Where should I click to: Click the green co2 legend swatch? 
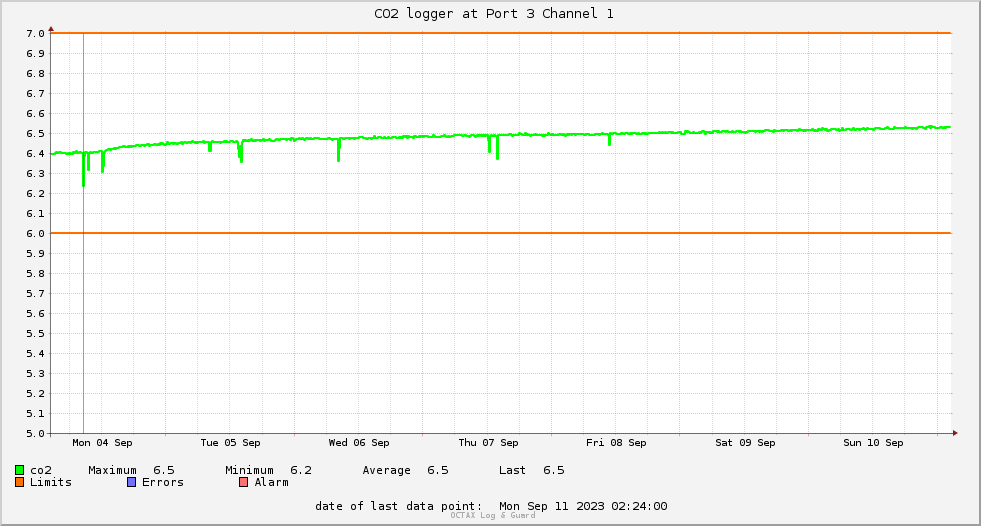tap(19, 470)
